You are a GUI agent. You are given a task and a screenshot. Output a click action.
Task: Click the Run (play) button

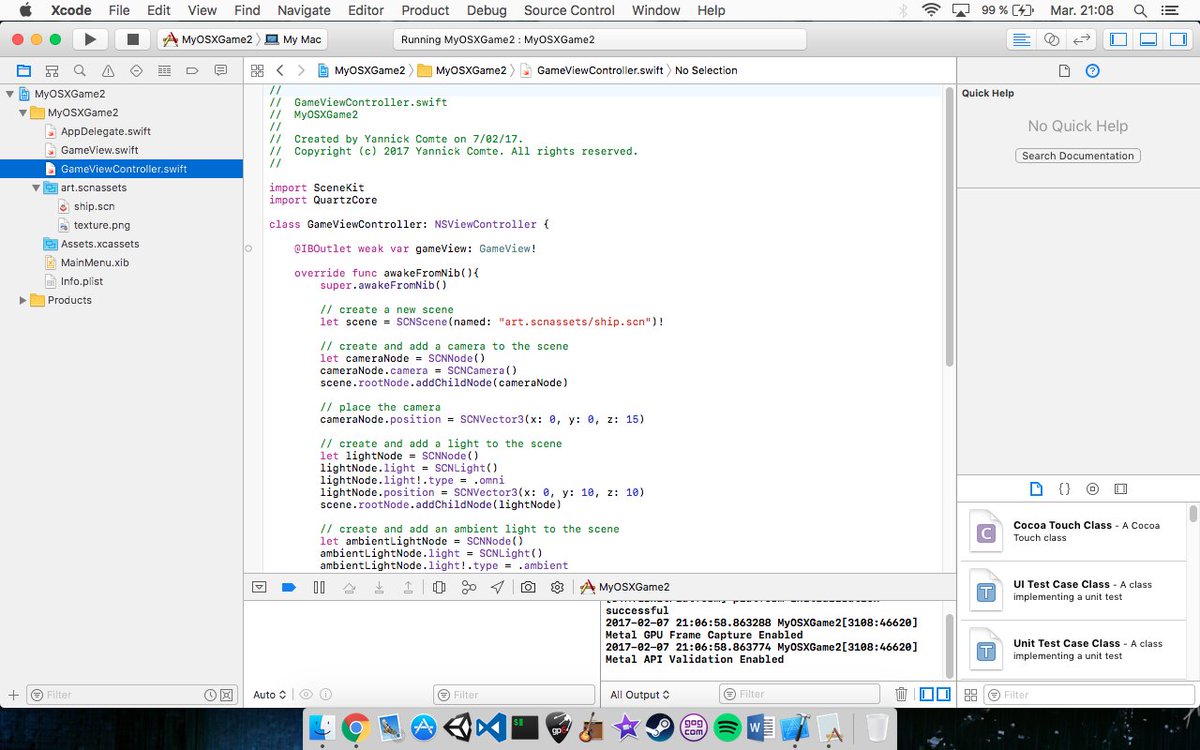90,39
